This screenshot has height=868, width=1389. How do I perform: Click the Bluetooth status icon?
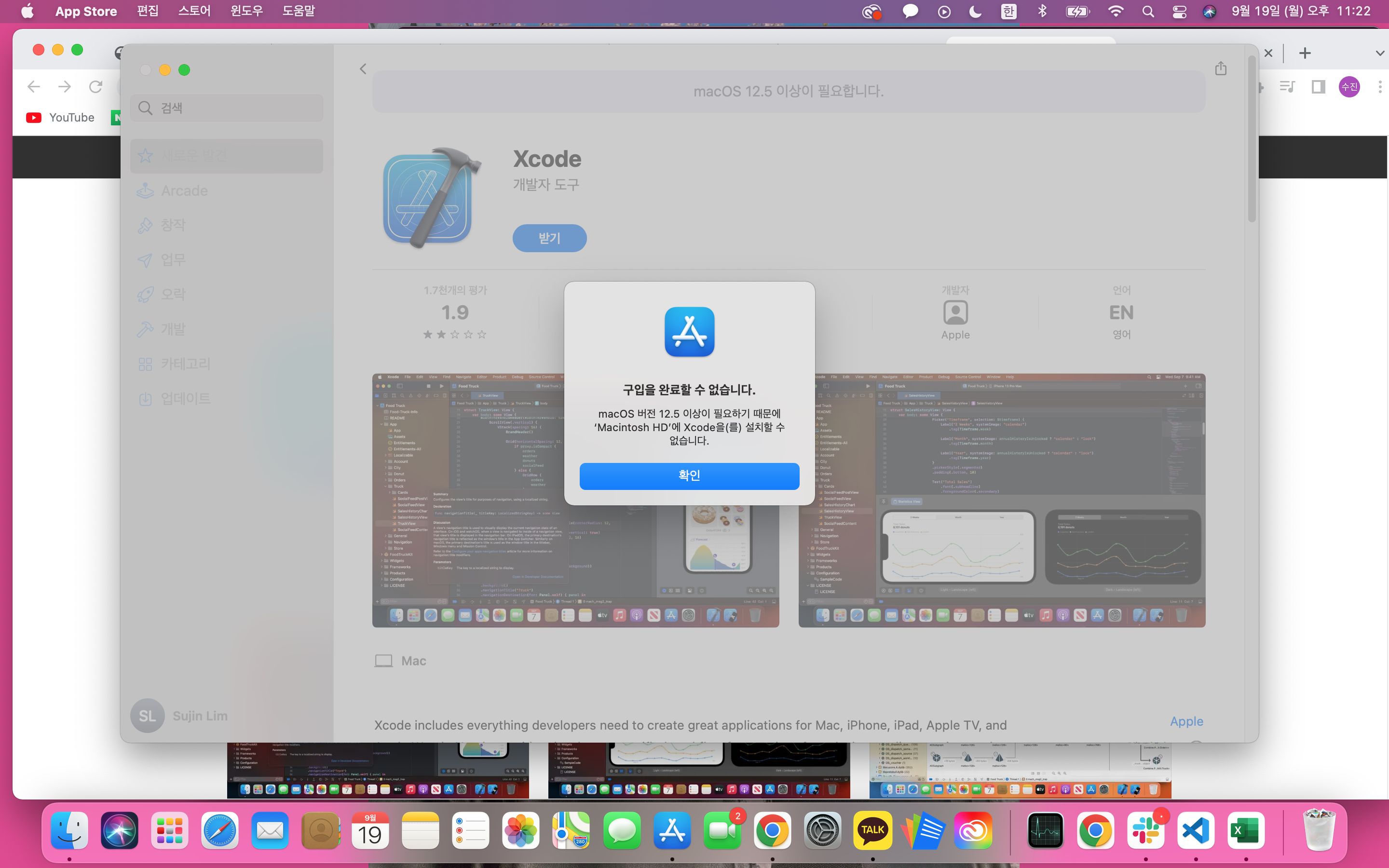point(1042,11)
